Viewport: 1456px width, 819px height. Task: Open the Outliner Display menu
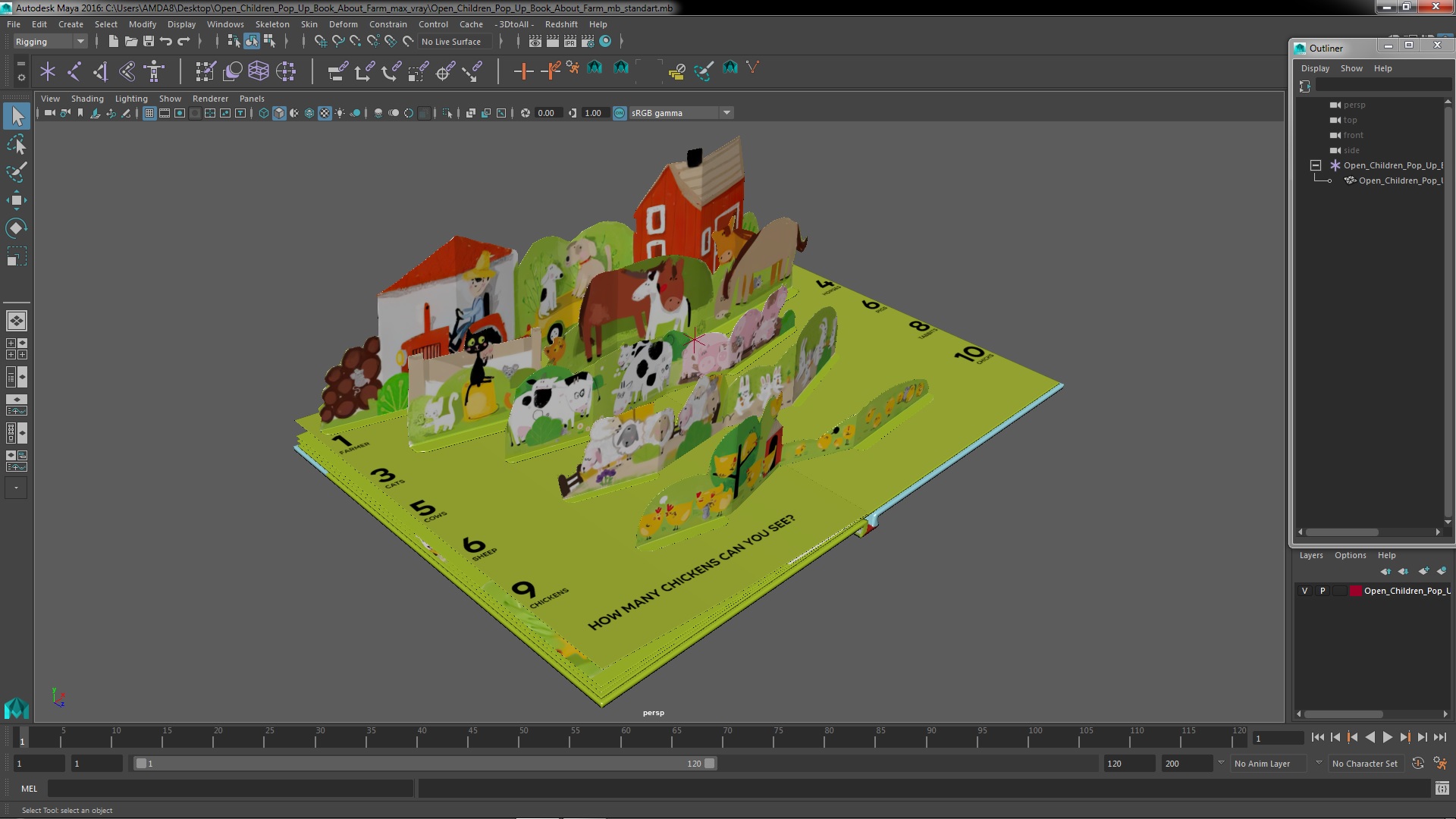point(1315,68)
